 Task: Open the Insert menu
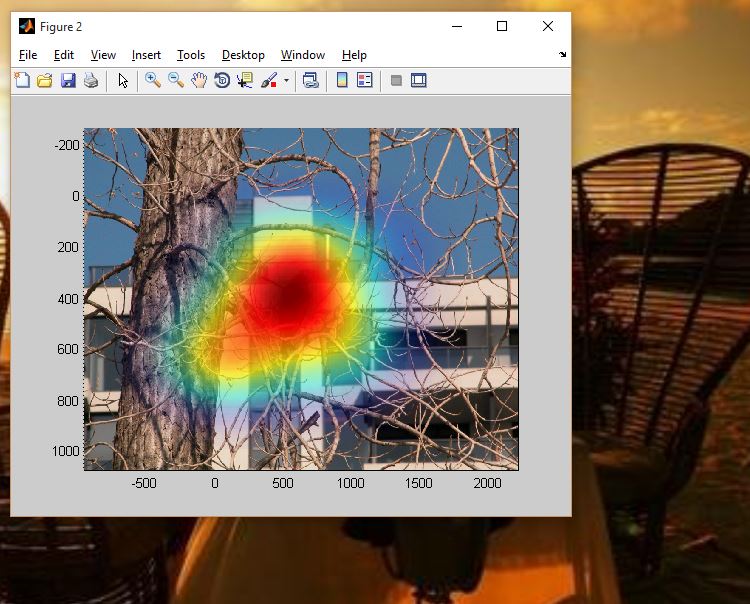(146, 55)
